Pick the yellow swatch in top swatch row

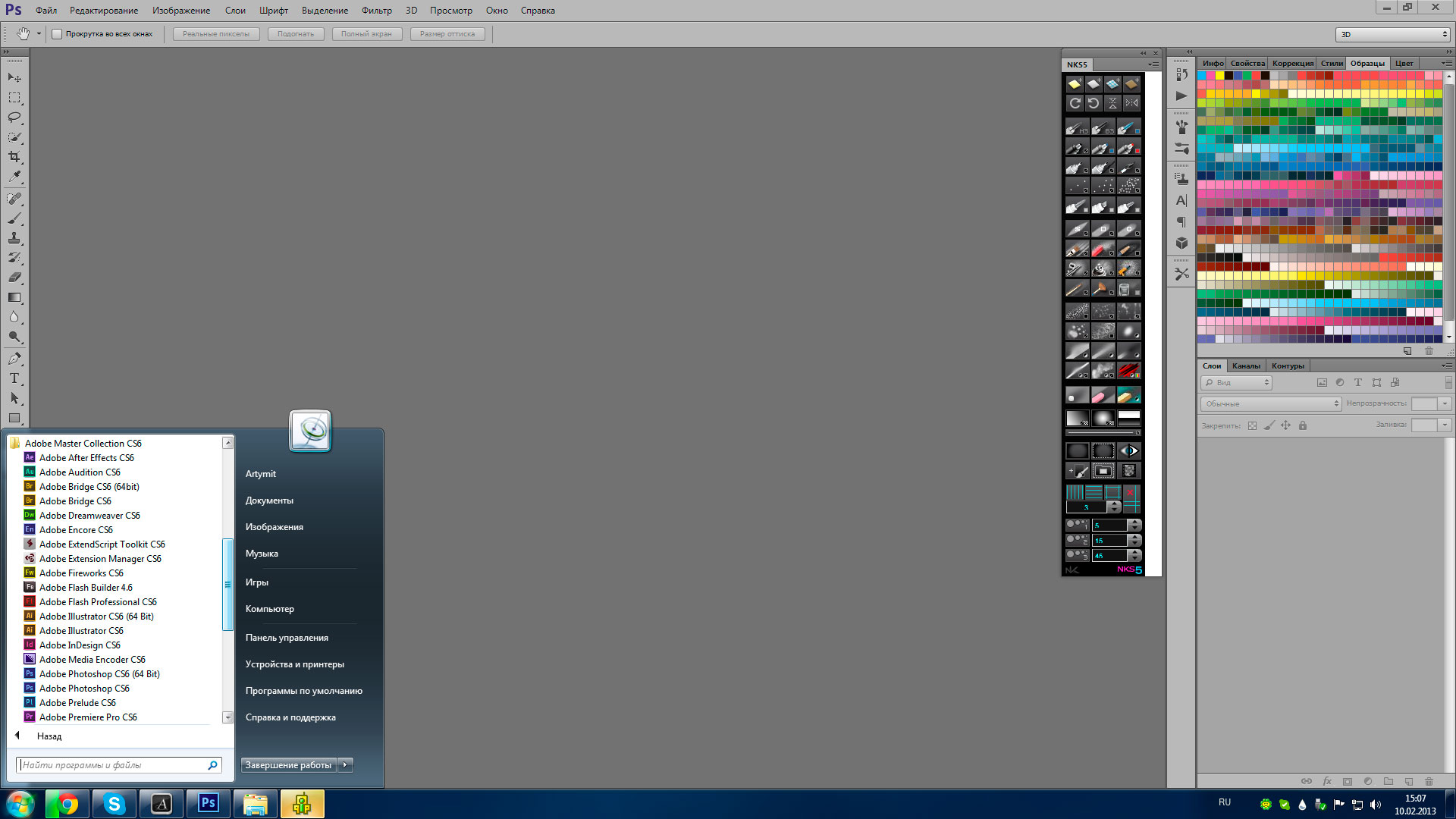coord(1220,75)
